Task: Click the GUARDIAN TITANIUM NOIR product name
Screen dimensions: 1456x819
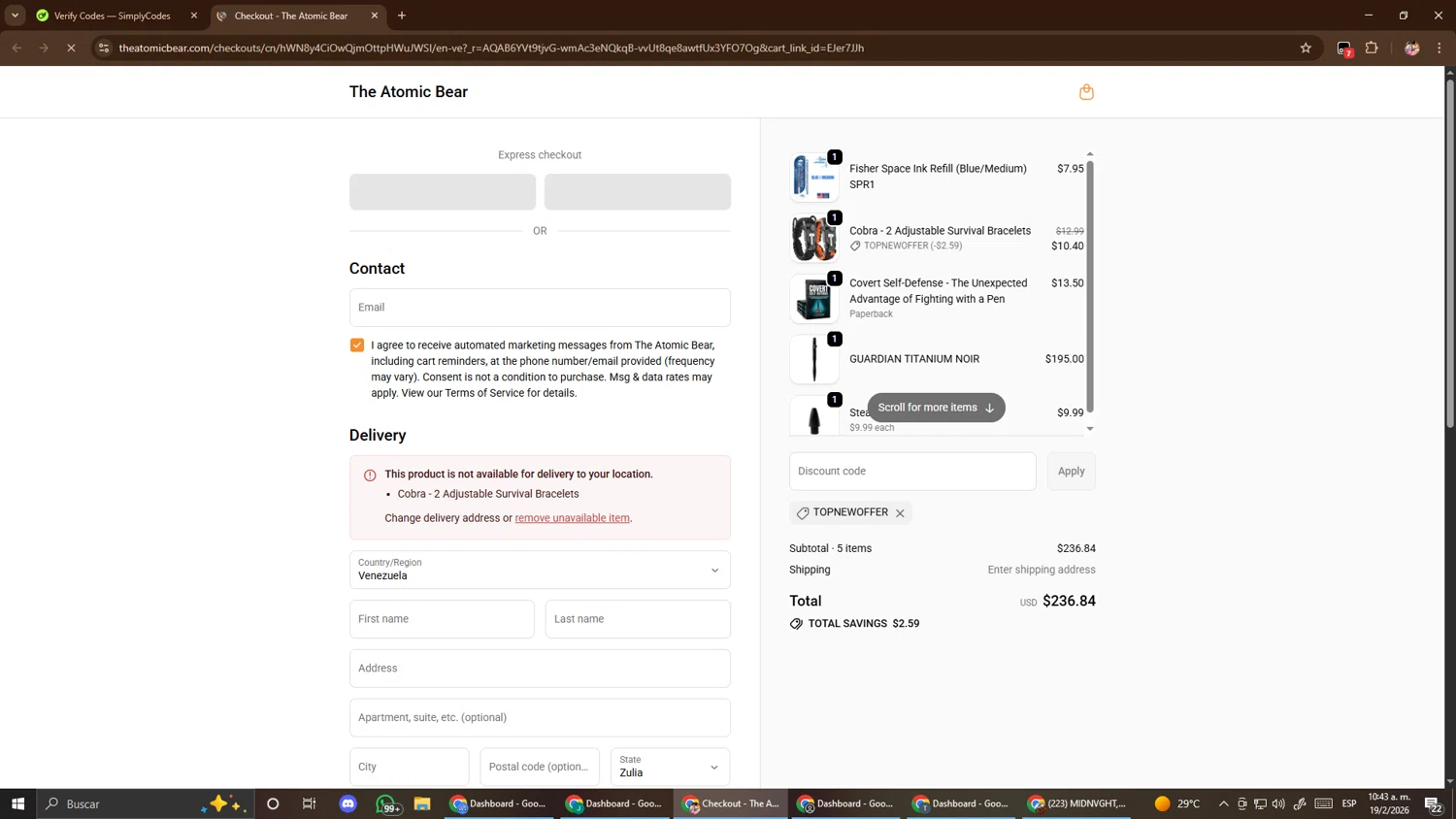Action: (914, 359)
